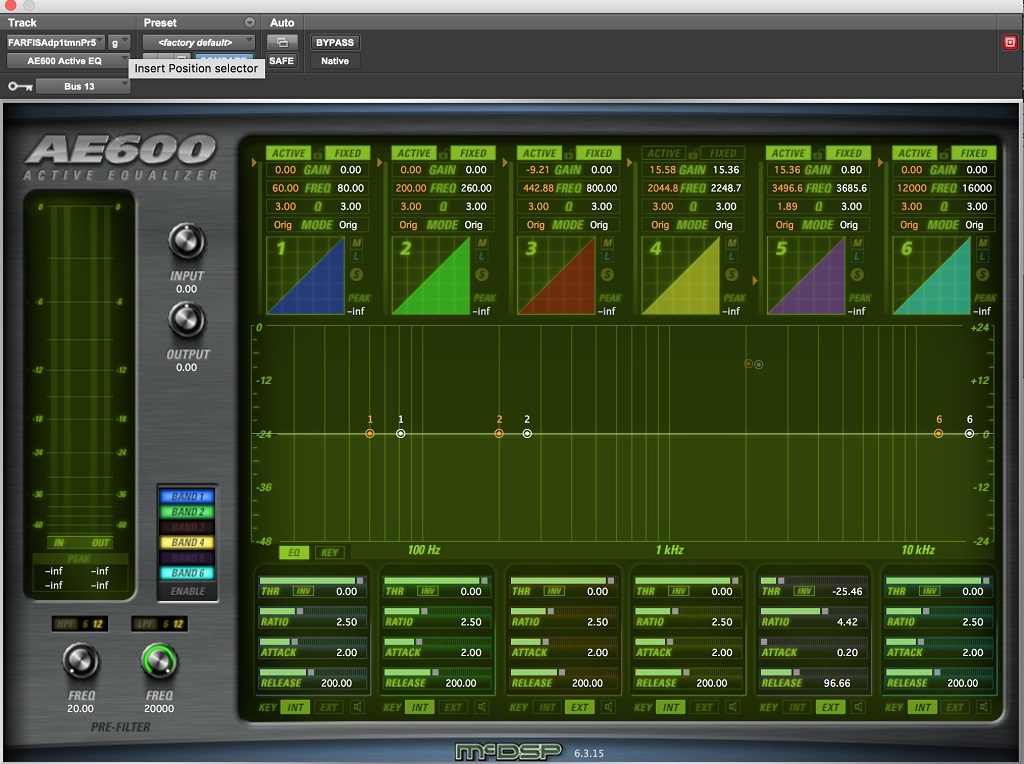Open band 6 active MODE selector showing Orig
1024x764 pixels.
point(909,225)
